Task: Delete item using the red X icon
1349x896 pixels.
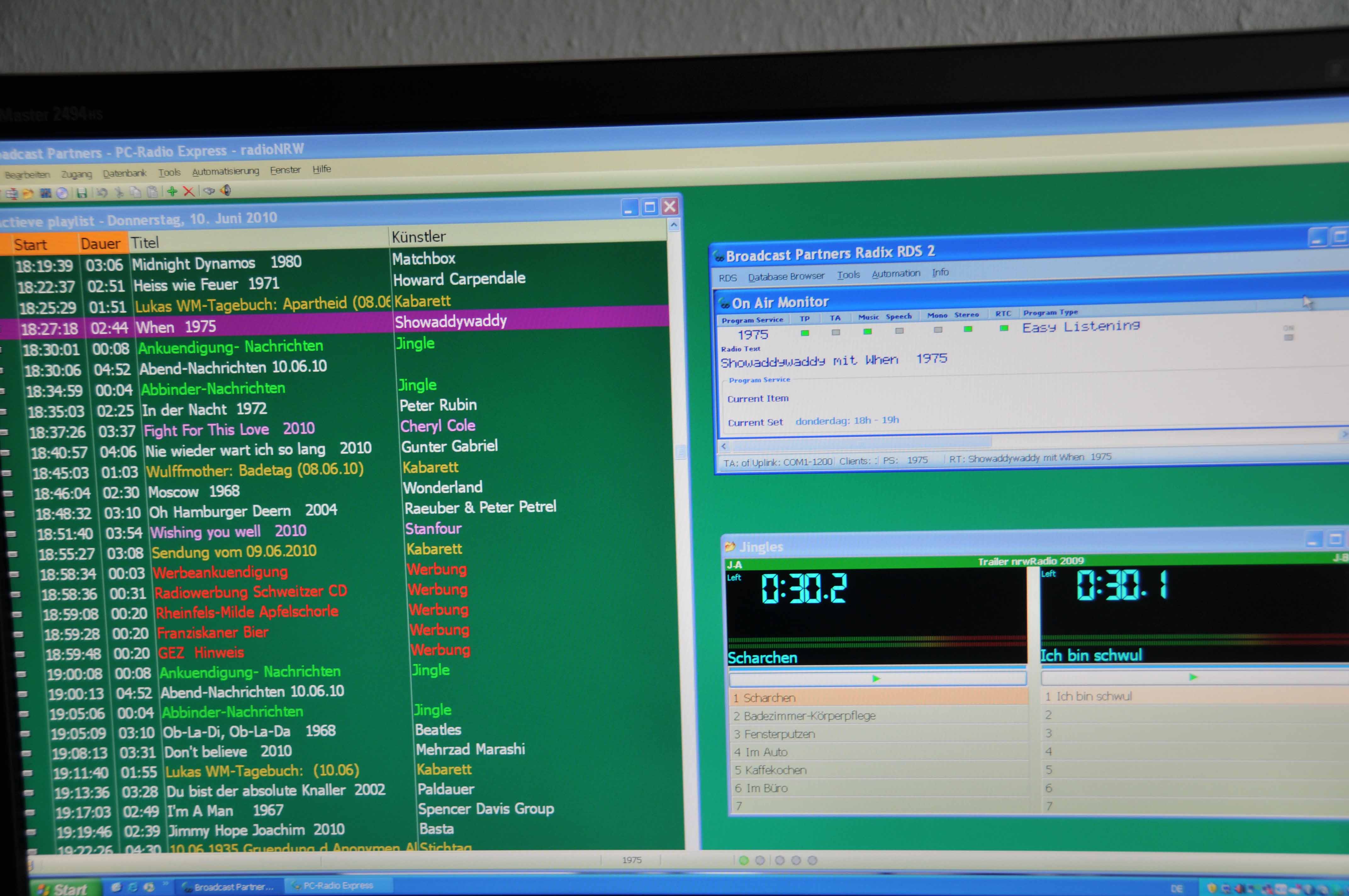Action: point(188,191)
